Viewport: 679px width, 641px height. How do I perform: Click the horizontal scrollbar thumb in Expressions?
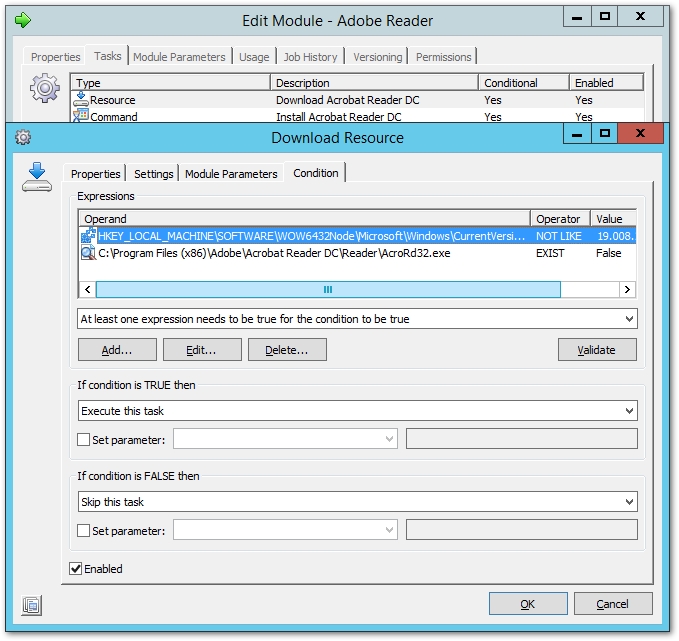click(x=328, y=289)
